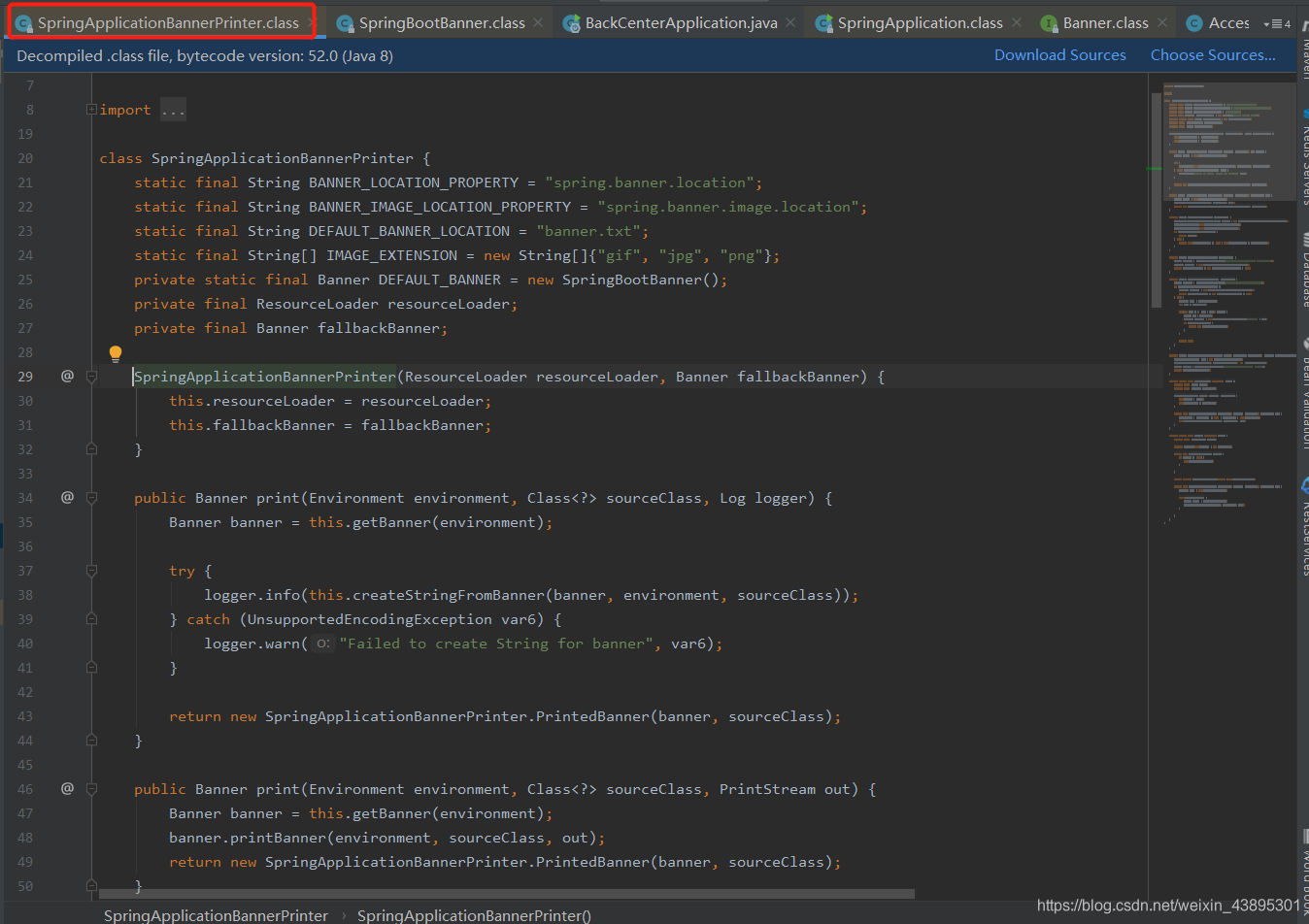Click the Log logger parameter on line 34

tap(763, 498)
